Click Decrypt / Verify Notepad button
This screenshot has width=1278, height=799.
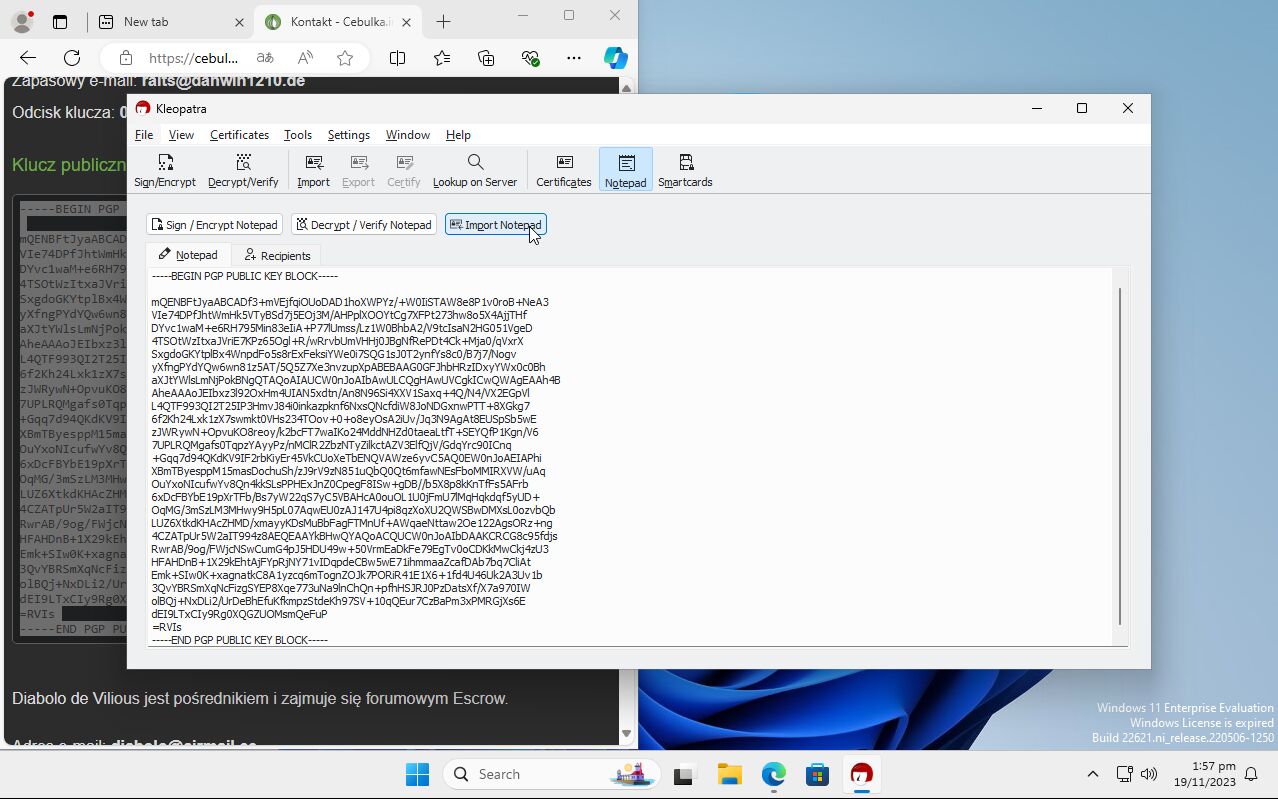[x=363, y=225]
